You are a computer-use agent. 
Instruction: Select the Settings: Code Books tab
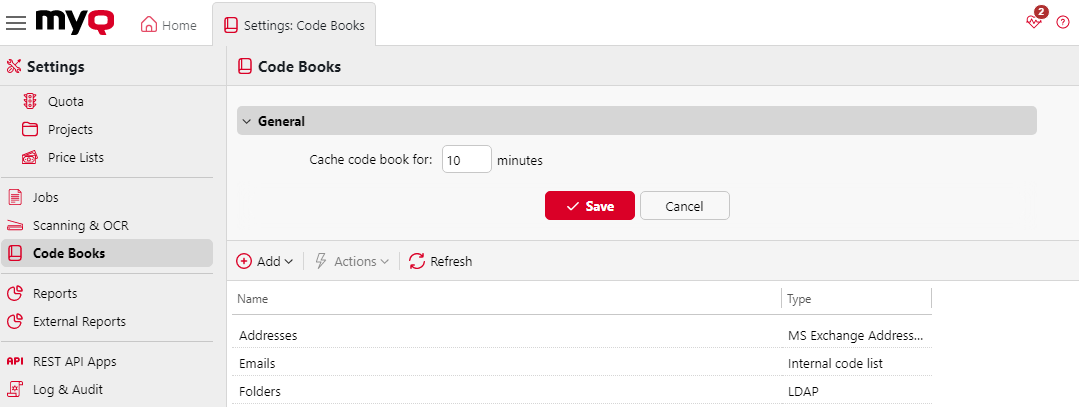coord(294,24)
